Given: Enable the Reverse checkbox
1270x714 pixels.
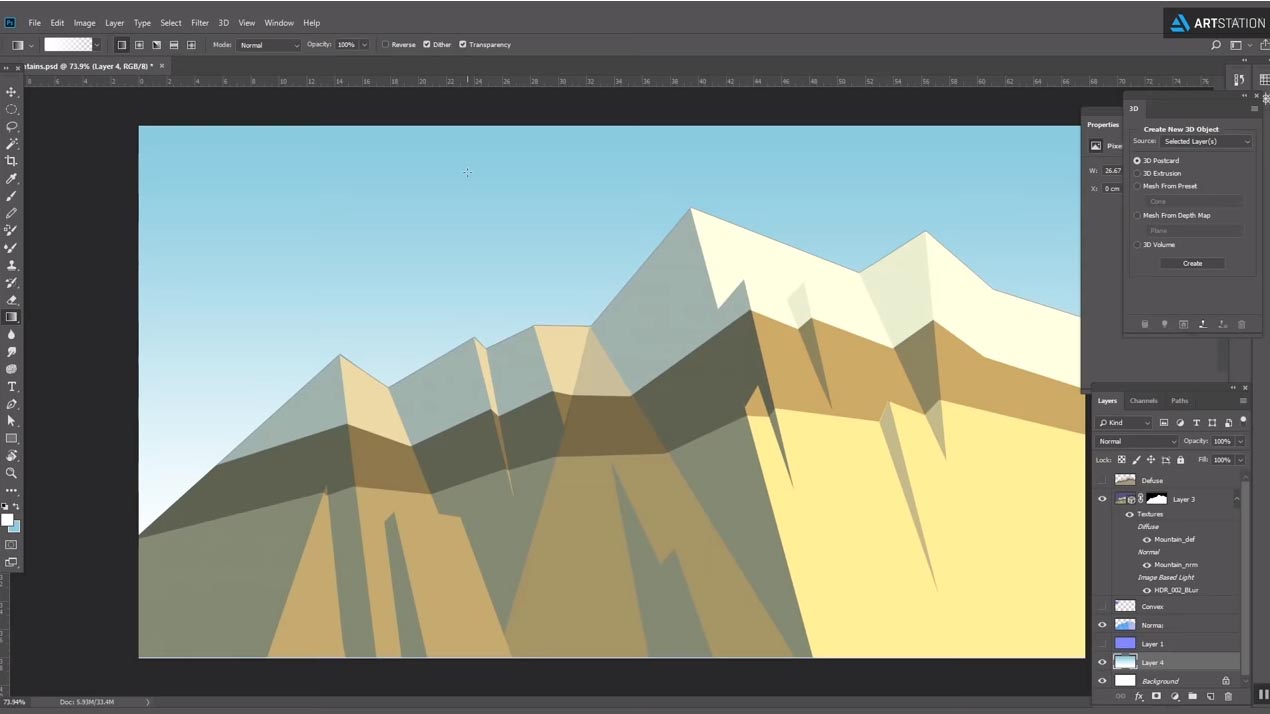Looking at the screenshot, I should pos(386,45).
